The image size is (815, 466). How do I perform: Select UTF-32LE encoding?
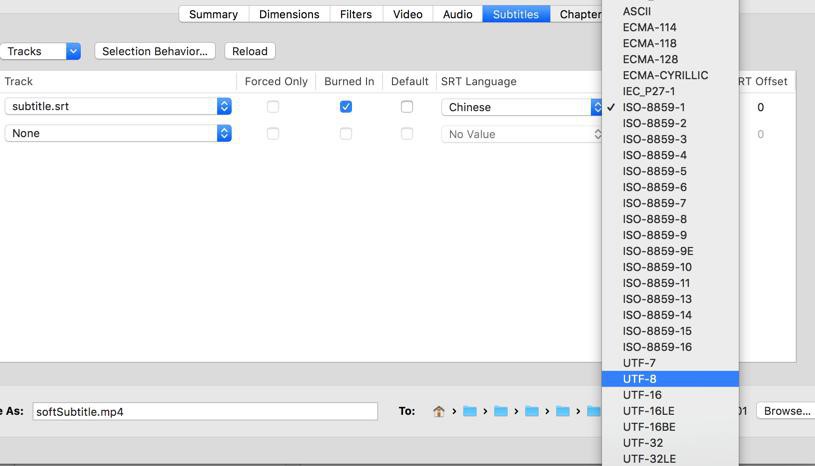coord(670,459)
